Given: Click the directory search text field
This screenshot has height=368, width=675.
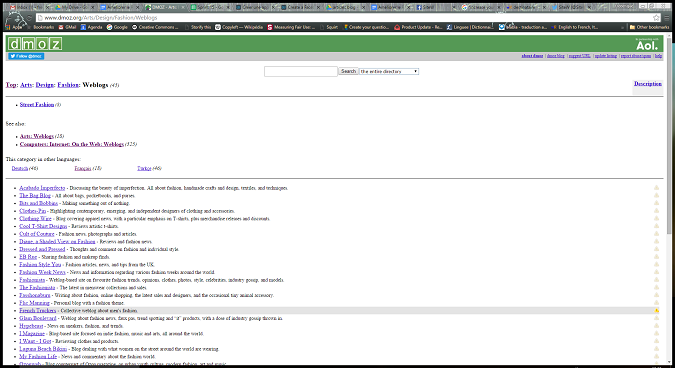Looking at the screenshot, I should pyautogui.click(x=300, y=71).
